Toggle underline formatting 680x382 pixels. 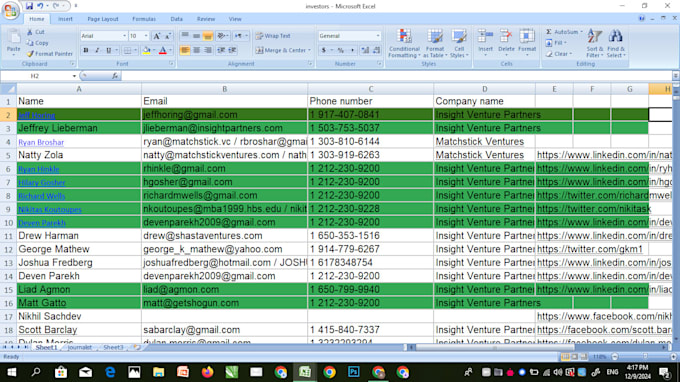108,50
